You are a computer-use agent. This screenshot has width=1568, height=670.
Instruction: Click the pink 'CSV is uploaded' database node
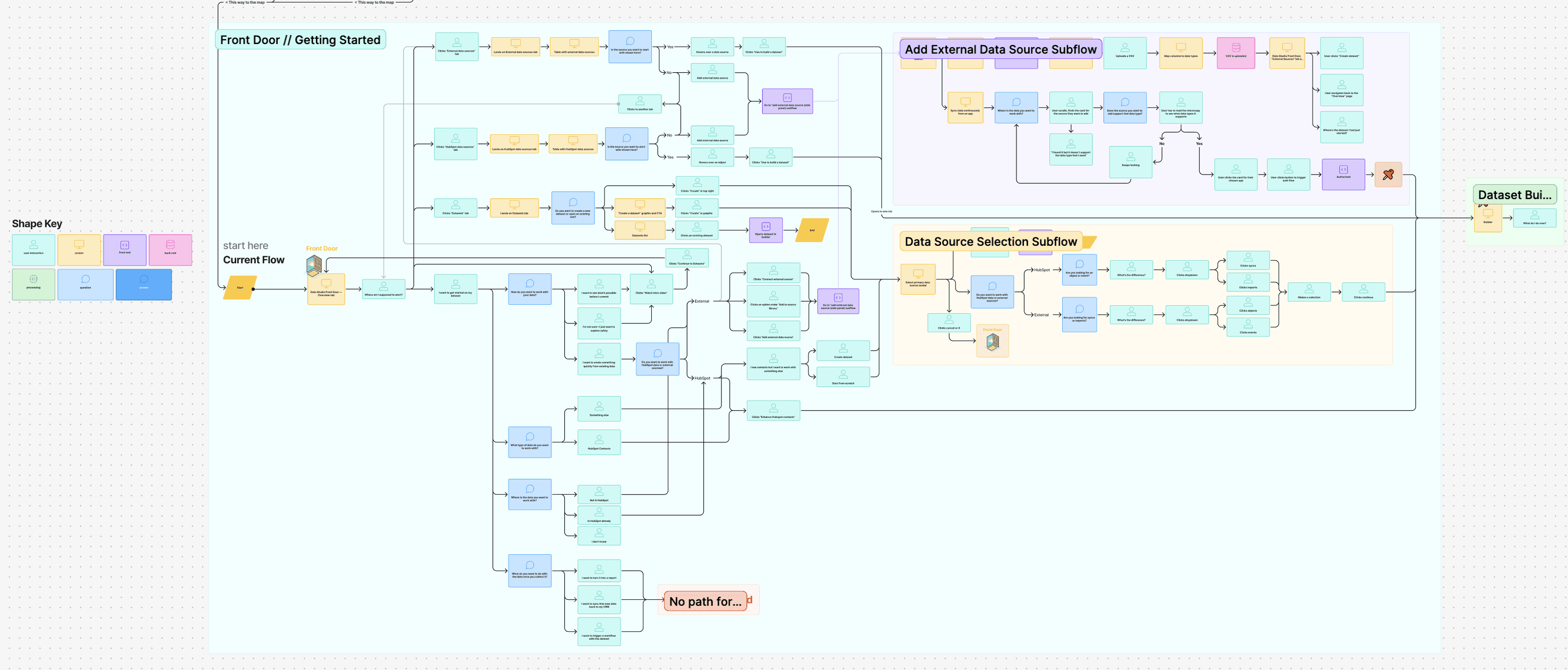[x=1236, y=53]
